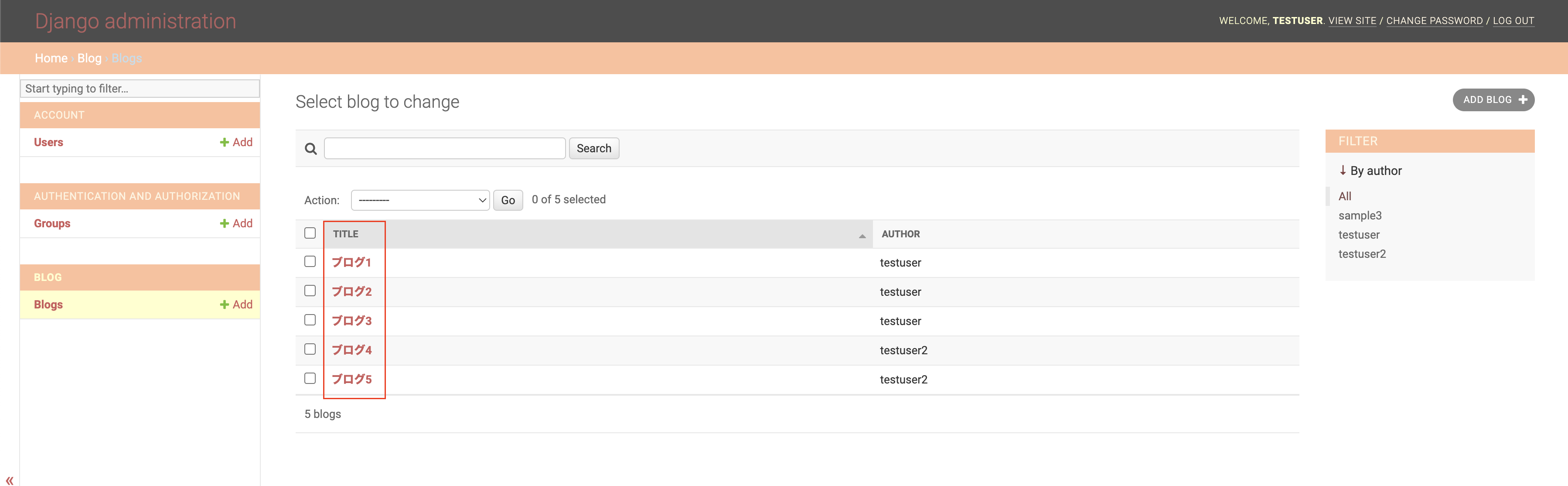Screen dimensions: 1568x486
Task: Filter blogs by author testuser2
Action: [x=1362, y=254]
